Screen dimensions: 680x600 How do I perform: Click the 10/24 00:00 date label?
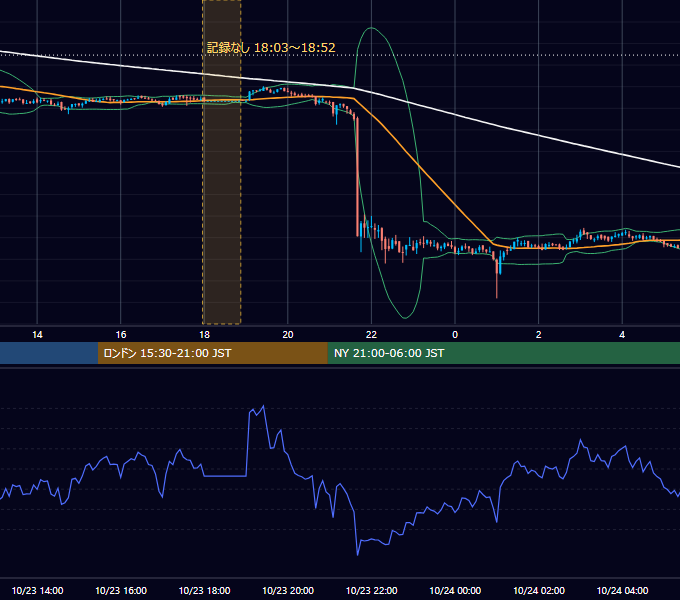pos(455,590)
